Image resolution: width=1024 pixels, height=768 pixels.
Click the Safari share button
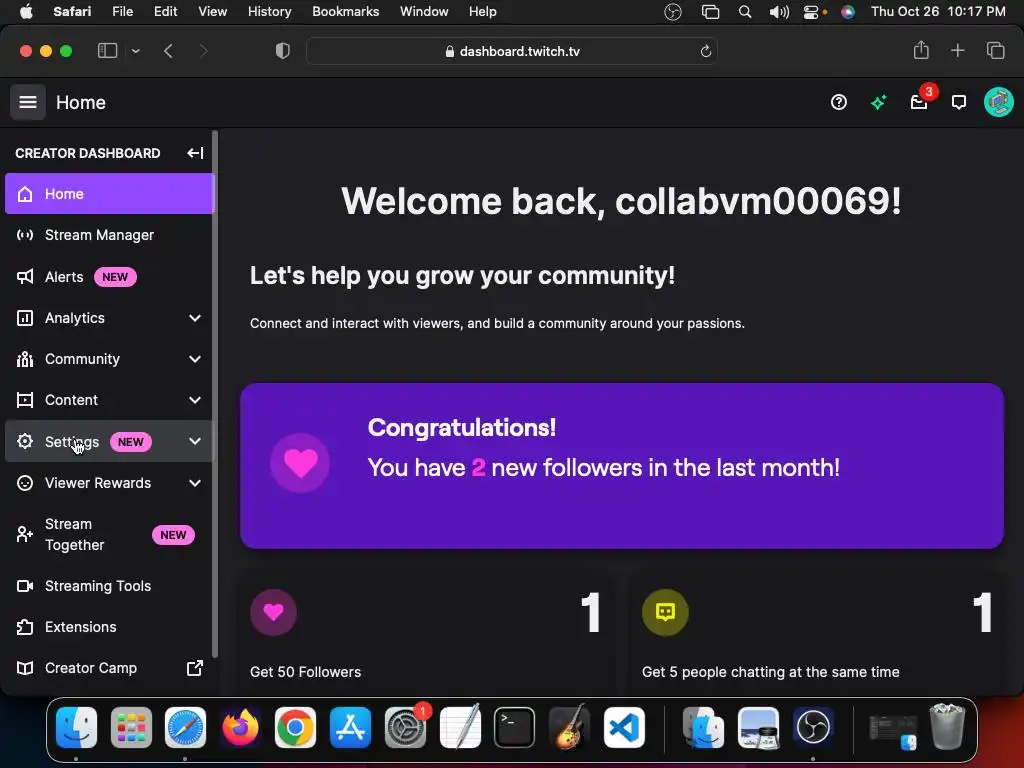tap(921, 50)
